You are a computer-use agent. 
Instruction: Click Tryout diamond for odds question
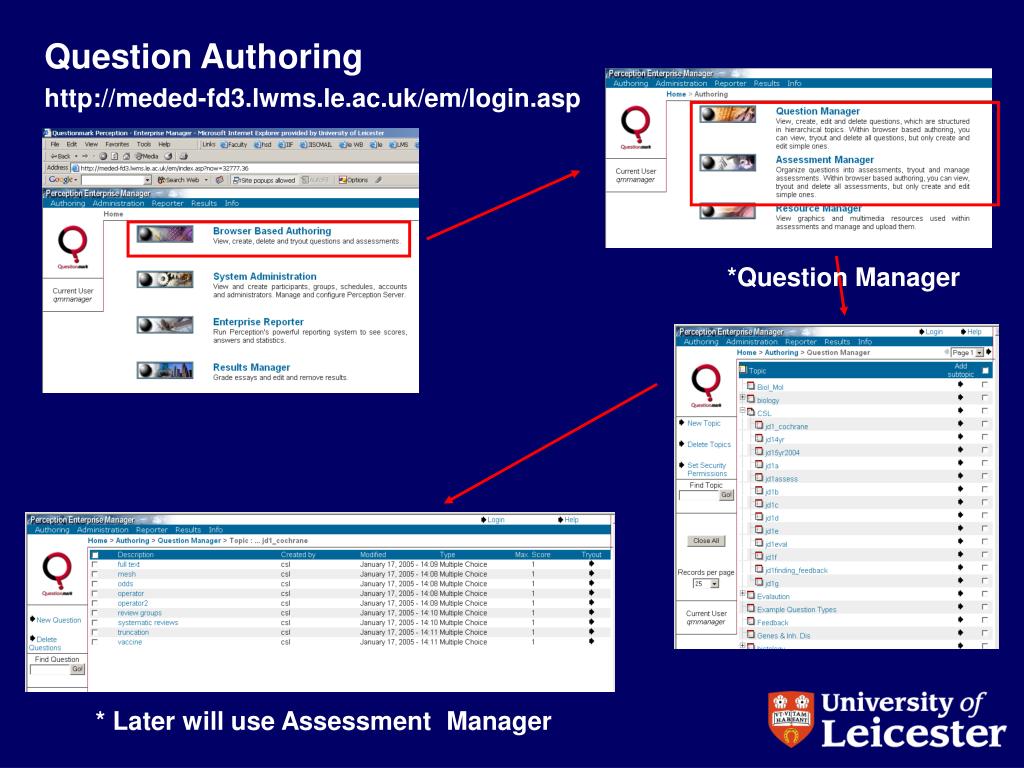click(592, 583)
